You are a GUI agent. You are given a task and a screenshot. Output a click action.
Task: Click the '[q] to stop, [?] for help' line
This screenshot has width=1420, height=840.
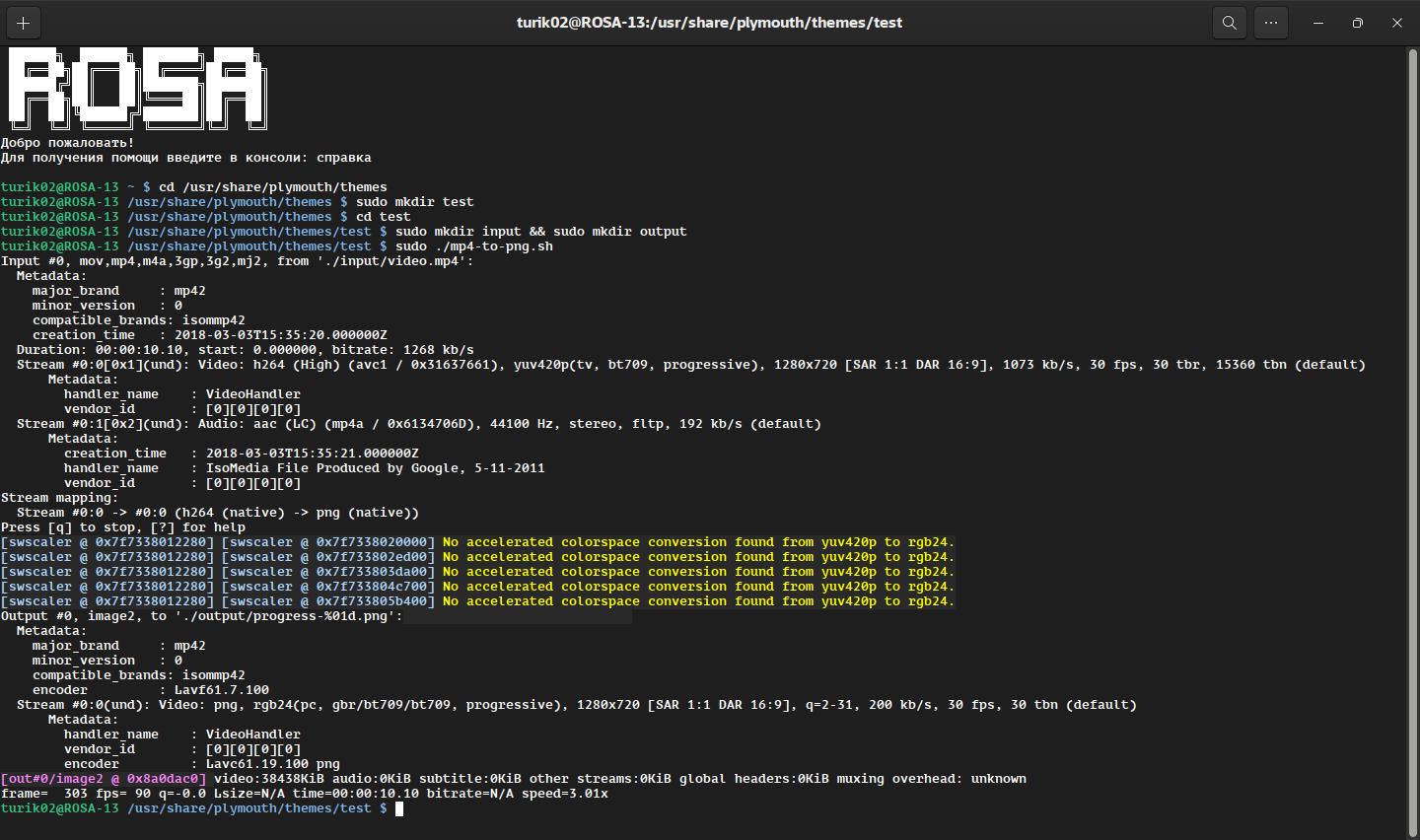click(x=123, y=527)
